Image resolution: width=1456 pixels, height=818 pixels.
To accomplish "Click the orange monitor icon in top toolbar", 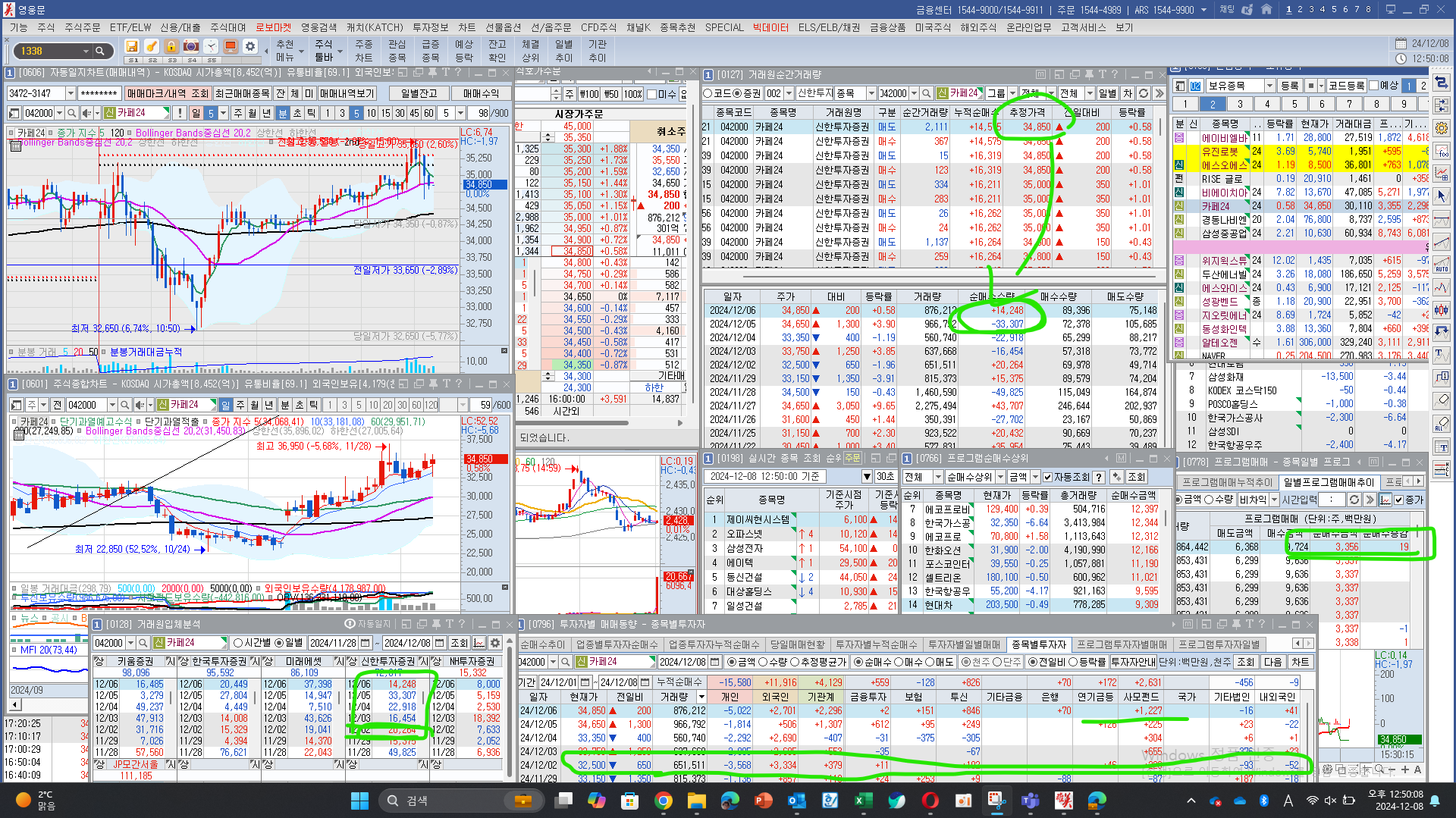I will pyautogui.click(x=231, y=46).
